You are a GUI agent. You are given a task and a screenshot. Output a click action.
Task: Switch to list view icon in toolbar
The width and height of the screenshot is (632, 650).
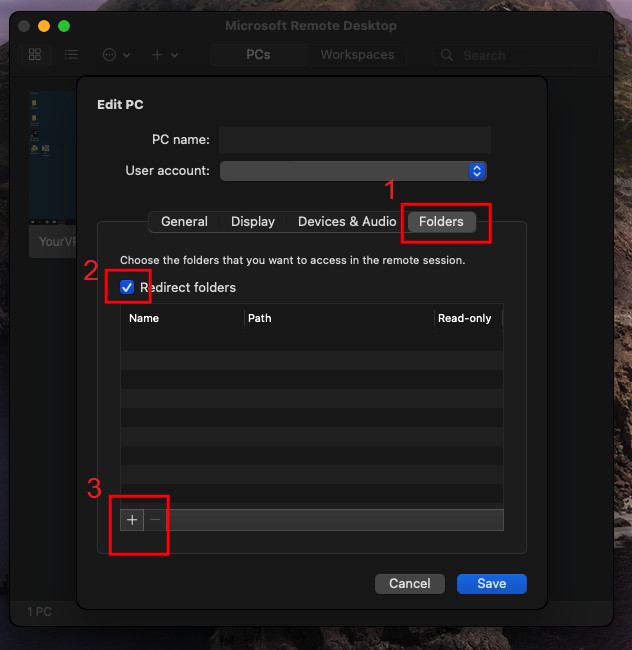point(71,54)
